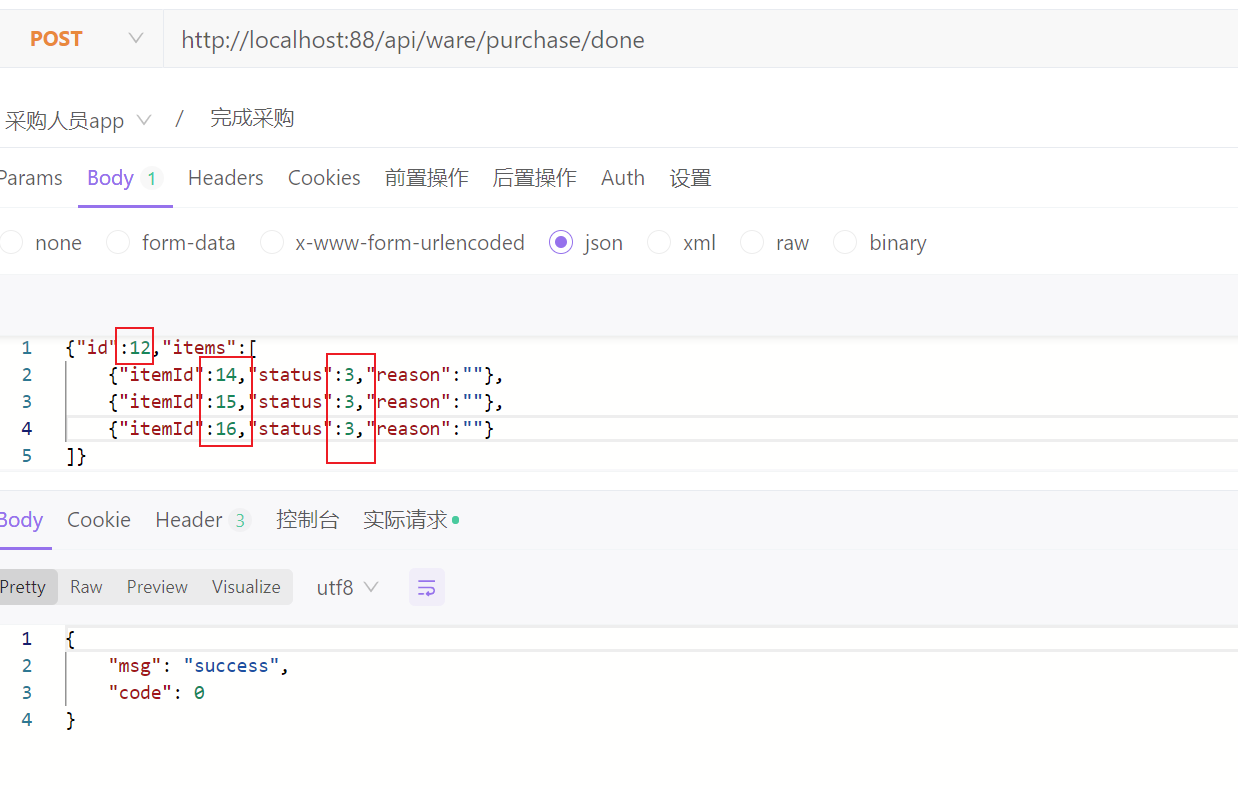Expand the 采购人员app folder dropdown

point(78,121)
